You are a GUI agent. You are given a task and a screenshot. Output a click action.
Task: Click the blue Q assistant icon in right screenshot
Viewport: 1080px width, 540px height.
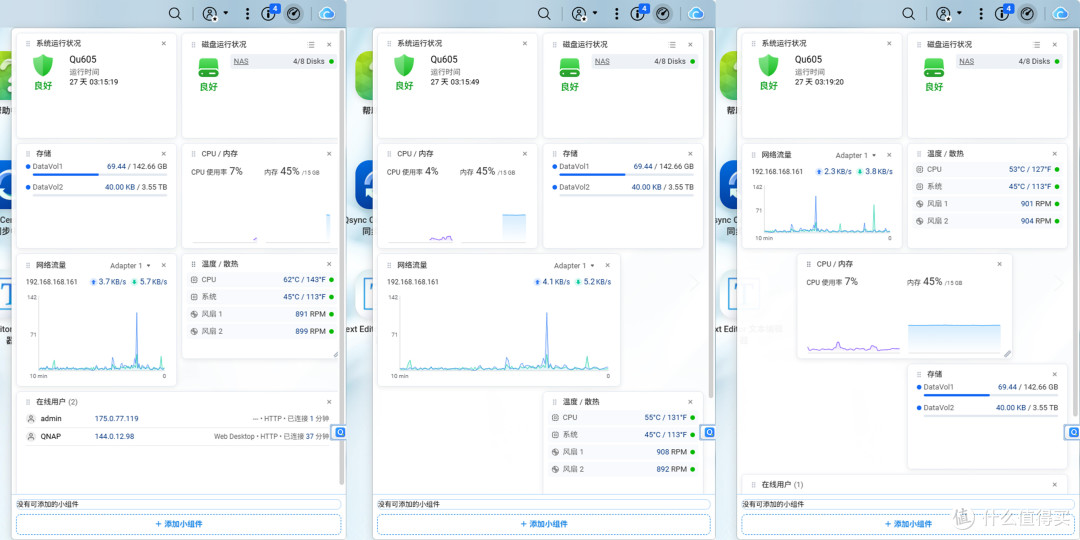point(1074,432)
